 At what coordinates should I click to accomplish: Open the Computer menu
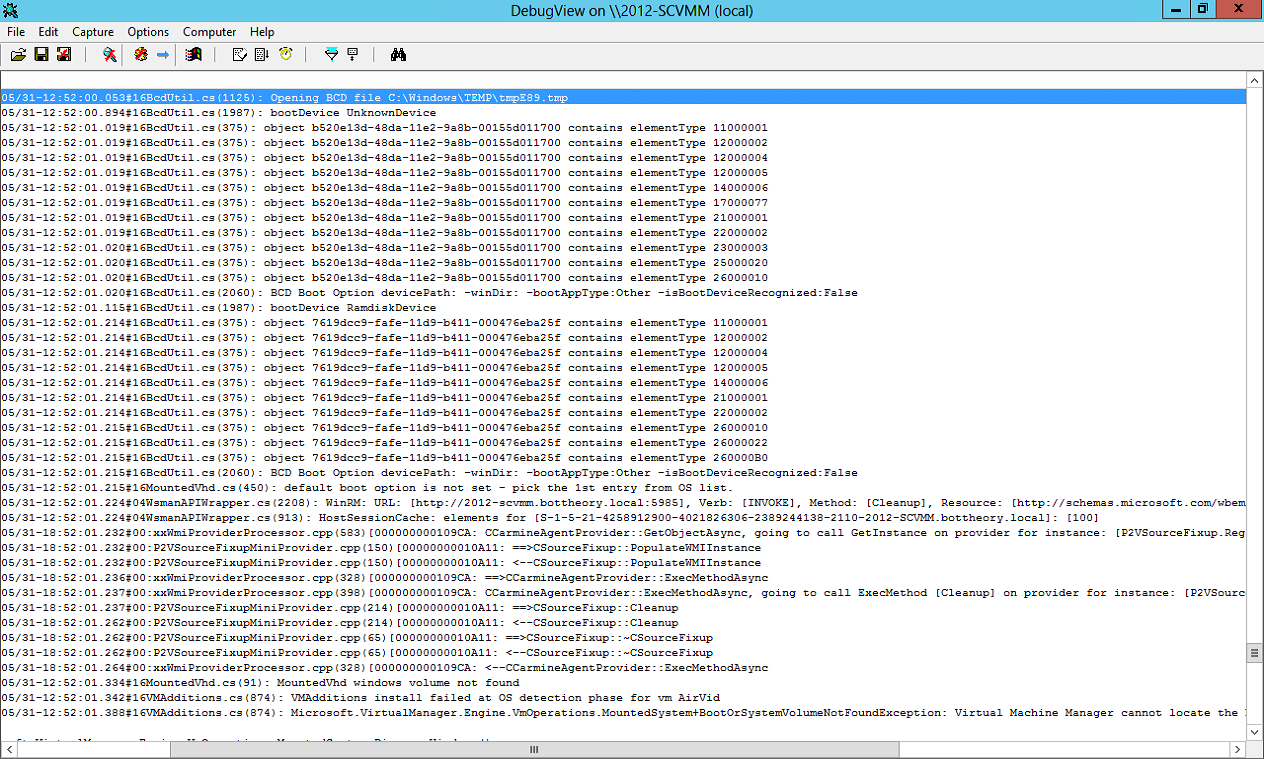coord(209,31)
